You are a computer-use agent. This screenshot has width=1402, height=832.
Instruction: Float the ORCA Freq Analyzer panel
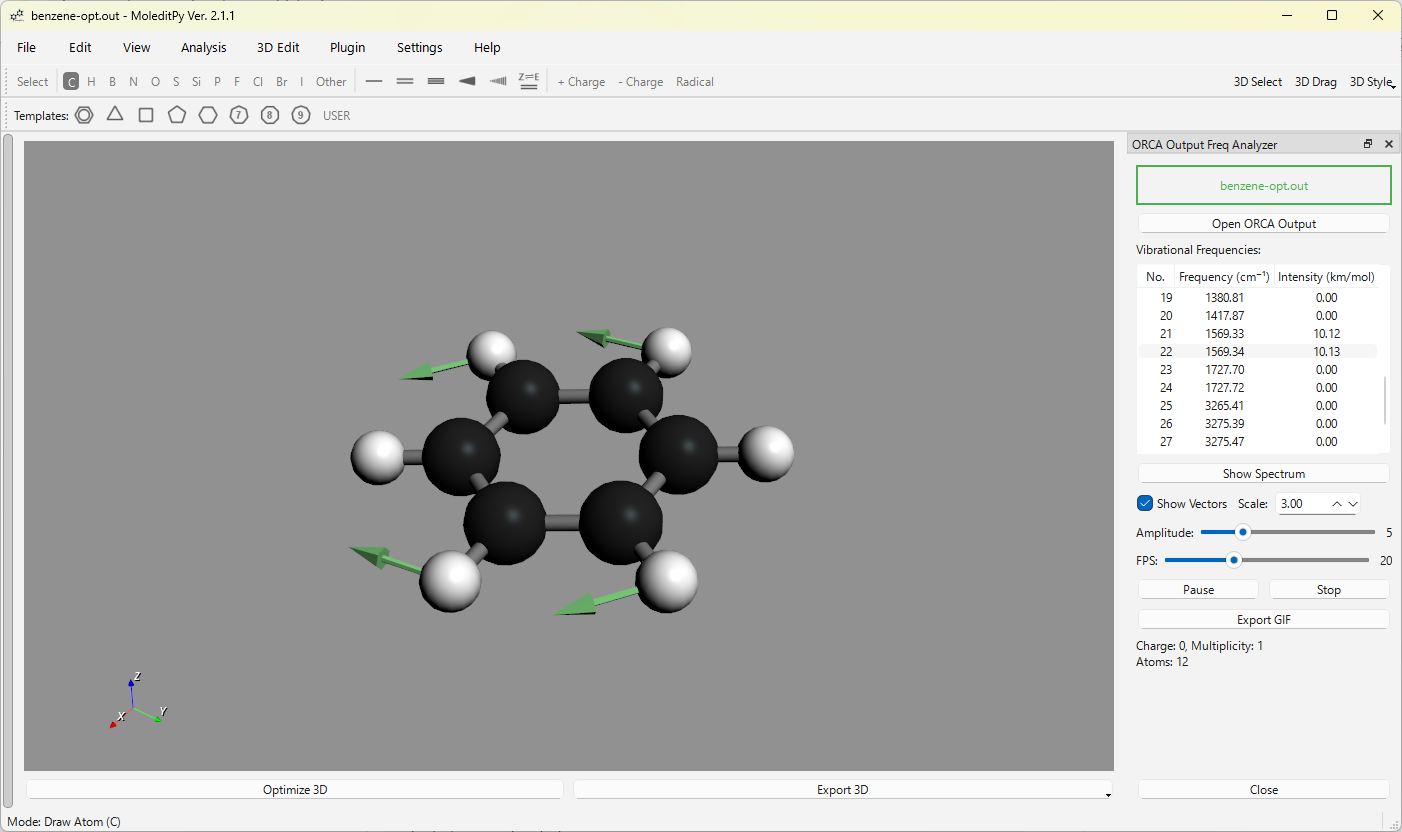click(x=1368, y=145)
